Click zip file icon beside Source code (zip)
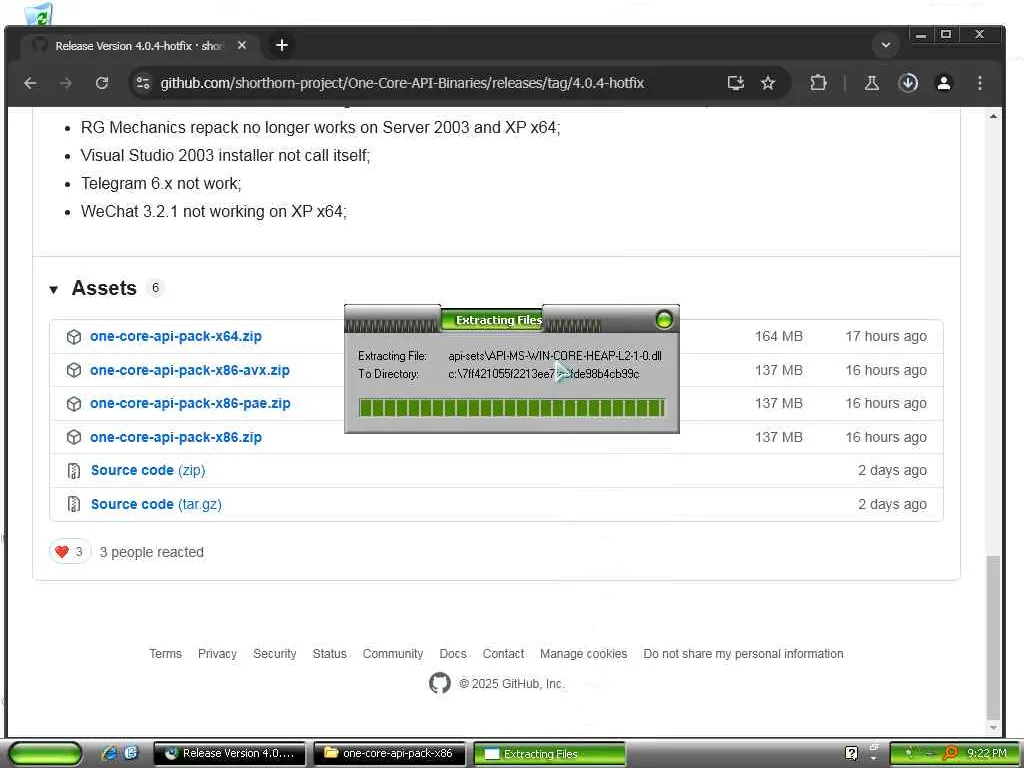Viewport: 1024px width, 768px height. tap(74, 471)
